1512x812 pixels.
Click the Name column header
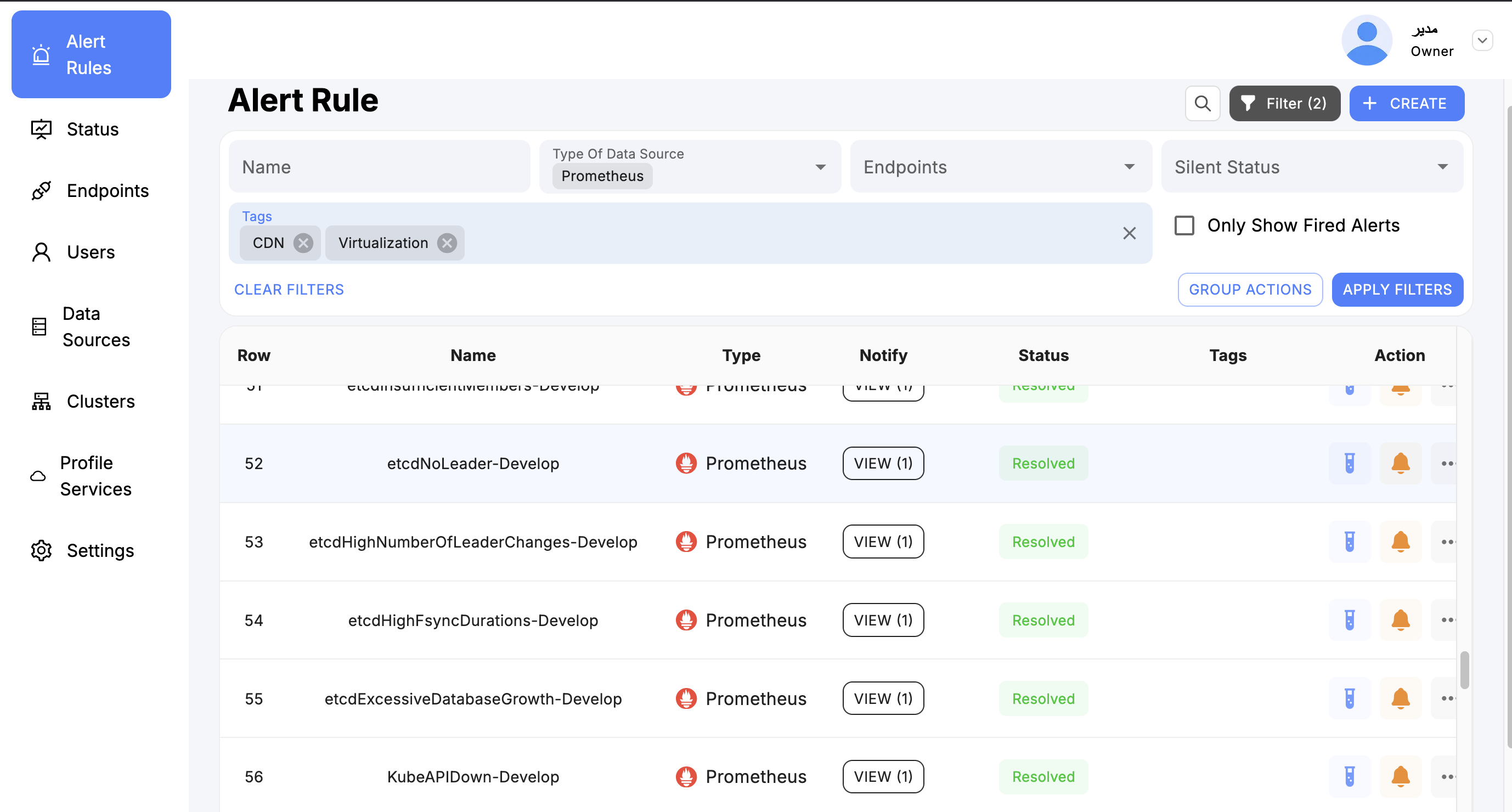pos(473,355)
